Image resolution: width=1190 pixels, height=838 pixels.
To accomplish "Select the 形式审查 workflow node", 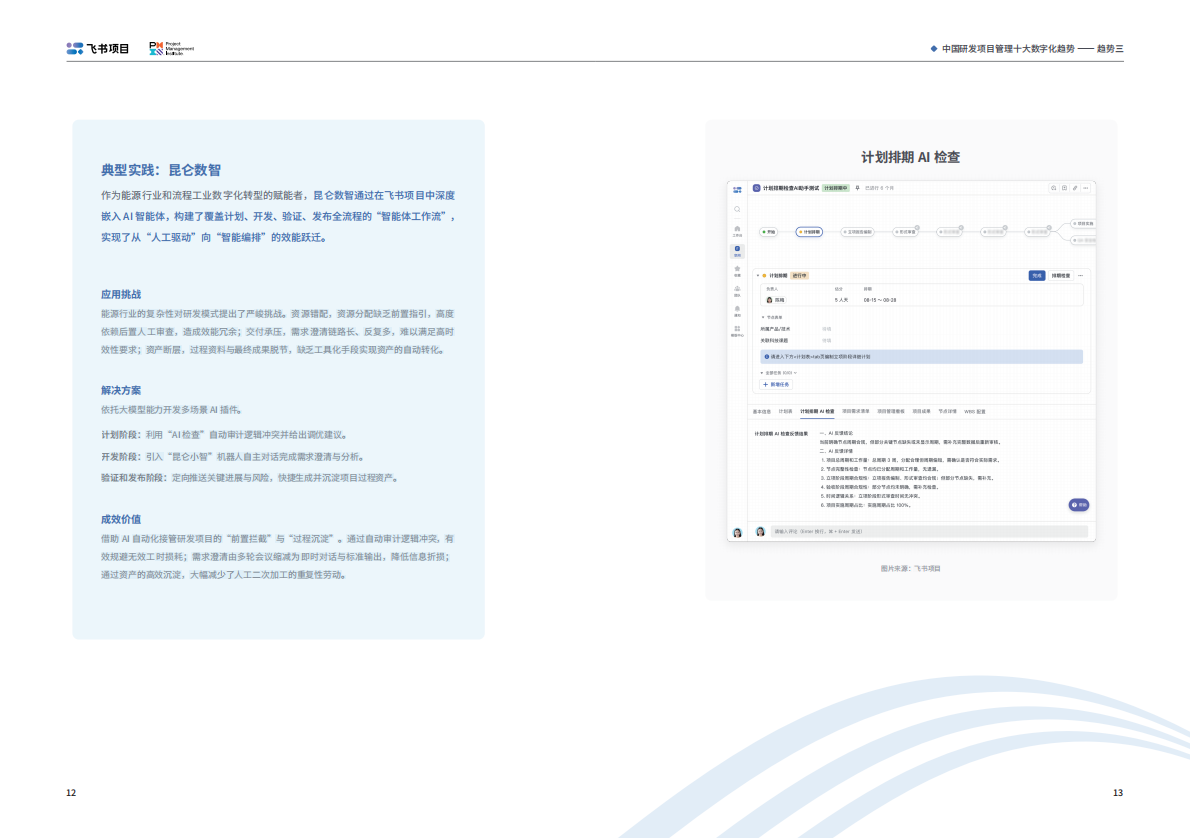I will point(905,232).
